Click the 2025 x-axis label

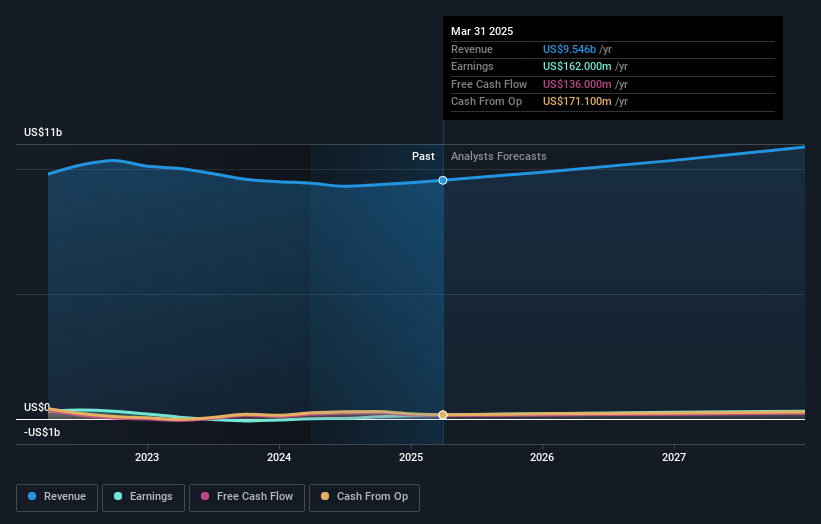[411, 457]
